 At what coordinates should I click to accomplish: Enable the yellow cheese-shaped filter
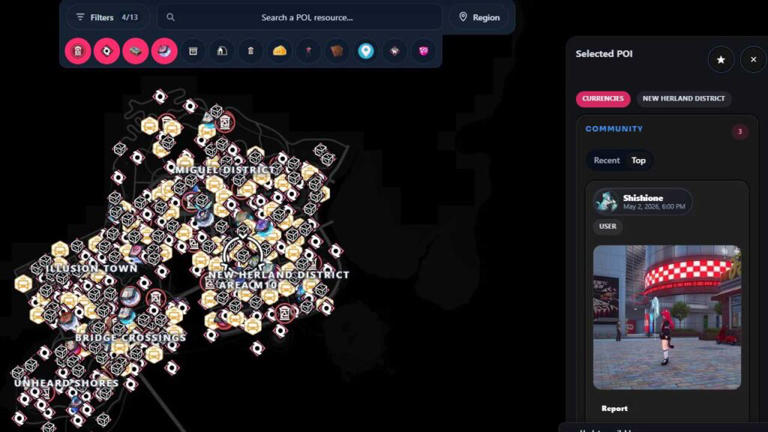(x=280, y=51)
